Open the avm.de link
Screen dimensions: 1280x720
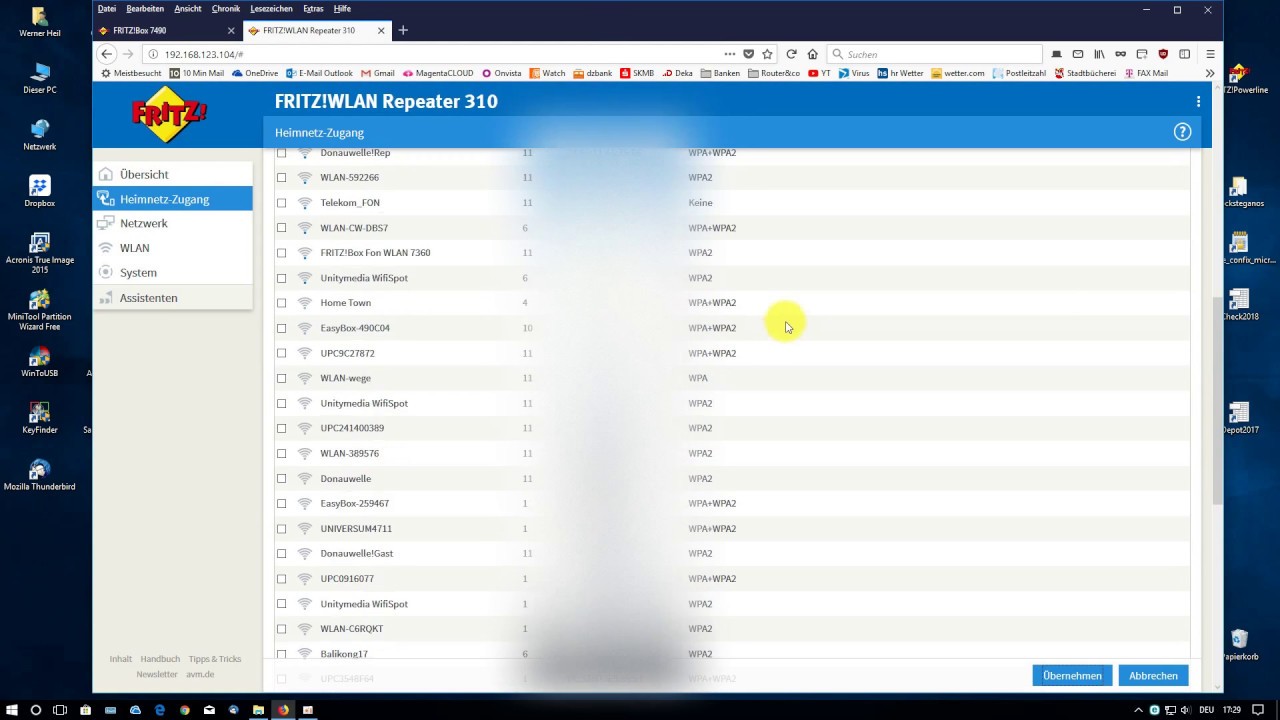[200, 674]
